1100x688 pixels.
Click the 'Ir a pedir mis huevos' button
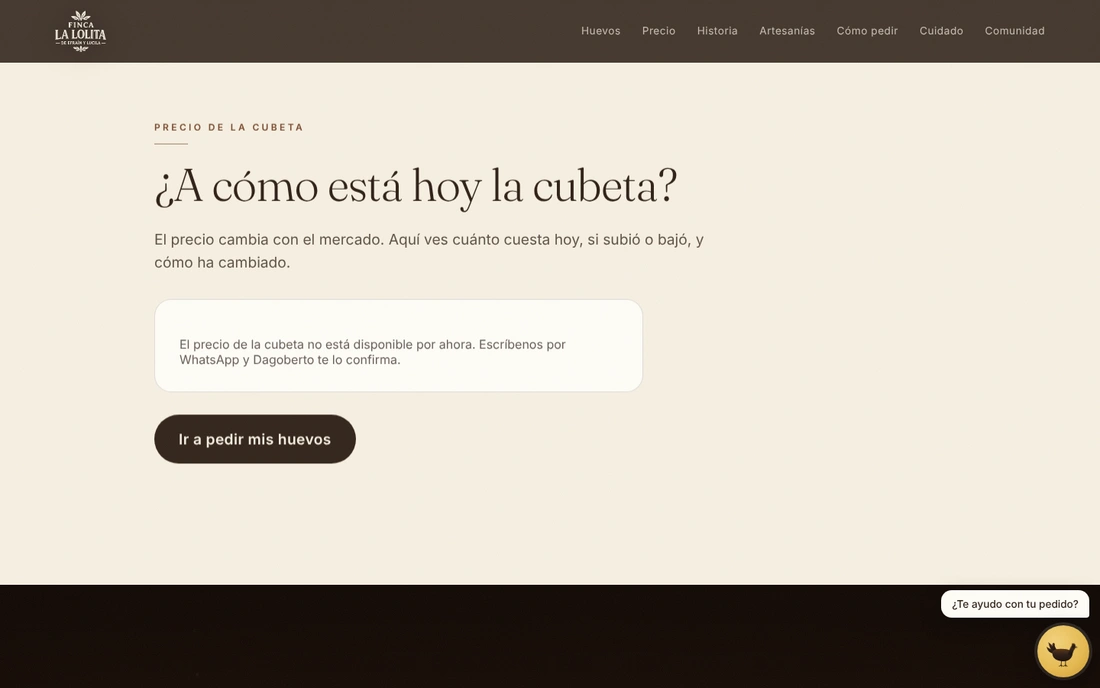[x=255, y=439]
